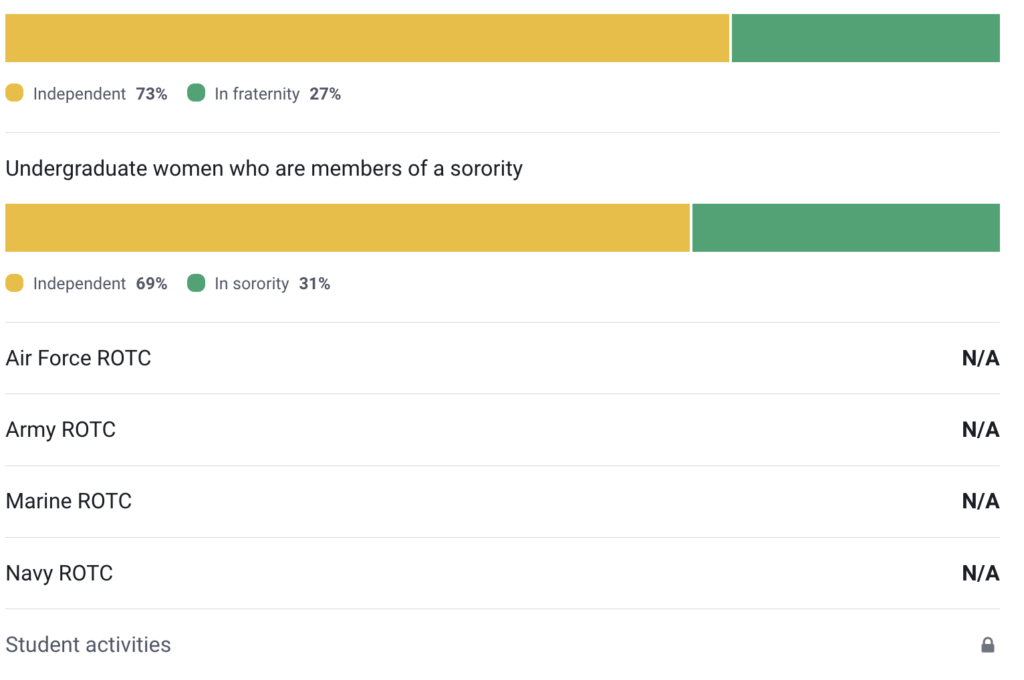Viewport: 1024px width, 680px height.
Task: Click the 'In sorority 31%' legend label
Action: tap(272, 284)
